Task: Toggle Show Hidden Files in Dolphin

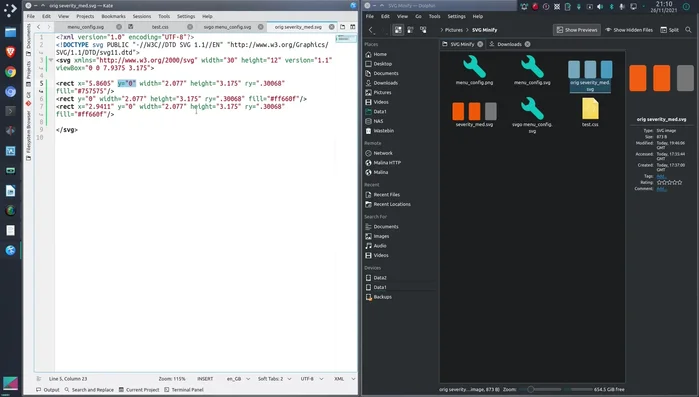Action: click(629, 30)
